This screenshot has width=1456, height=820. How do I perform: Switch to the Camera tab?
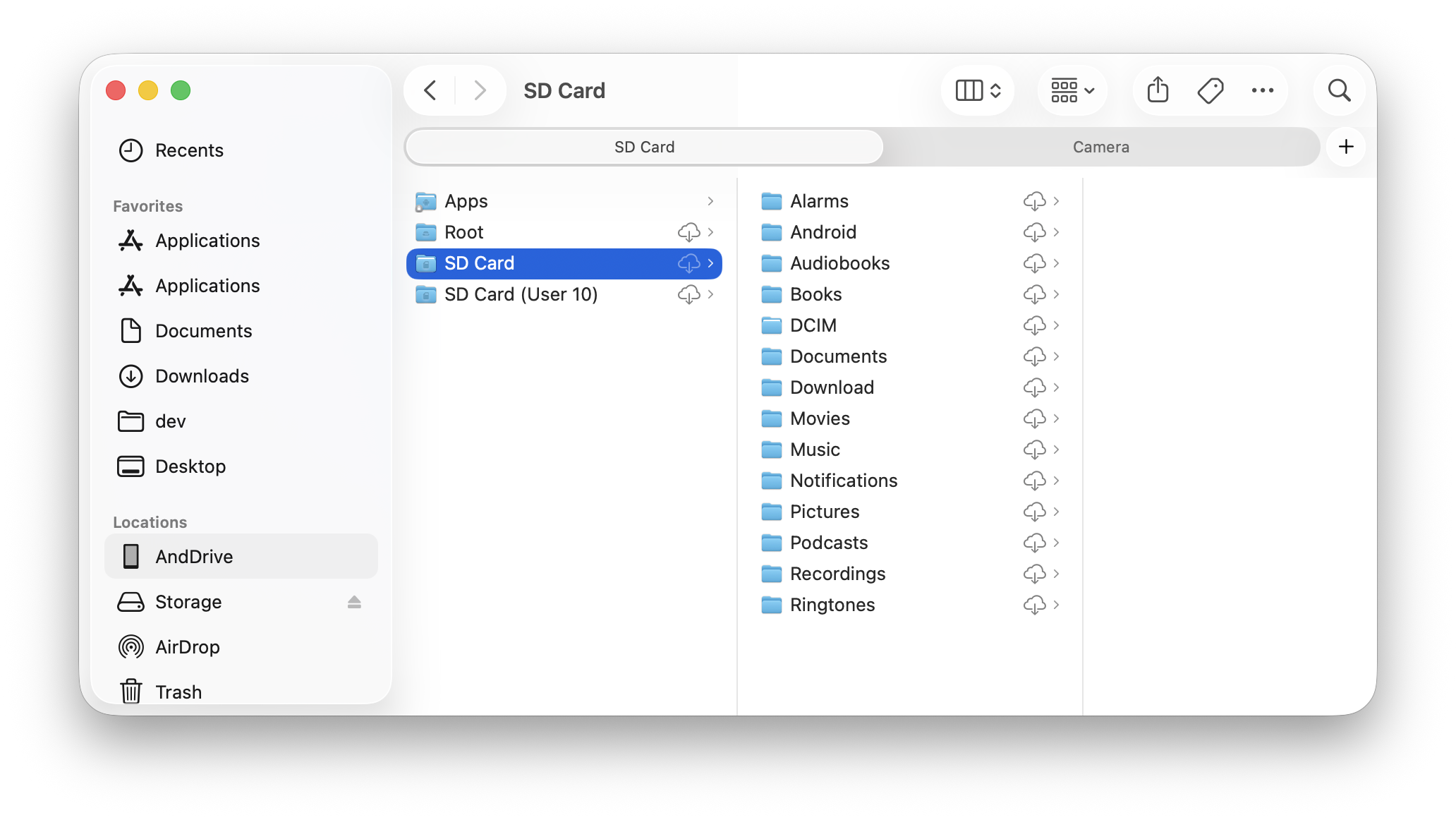point(1100,147)
